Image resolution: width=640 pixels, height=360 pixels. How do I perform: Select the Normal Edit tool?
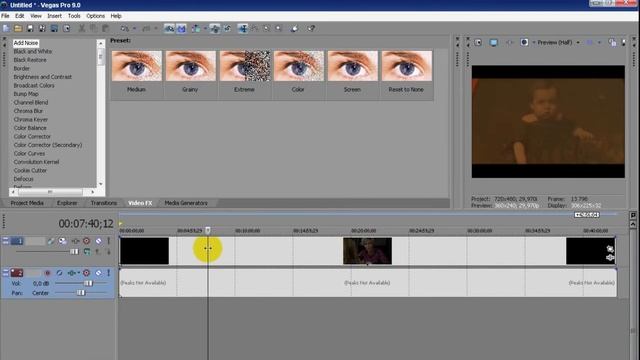click(242, 29)
